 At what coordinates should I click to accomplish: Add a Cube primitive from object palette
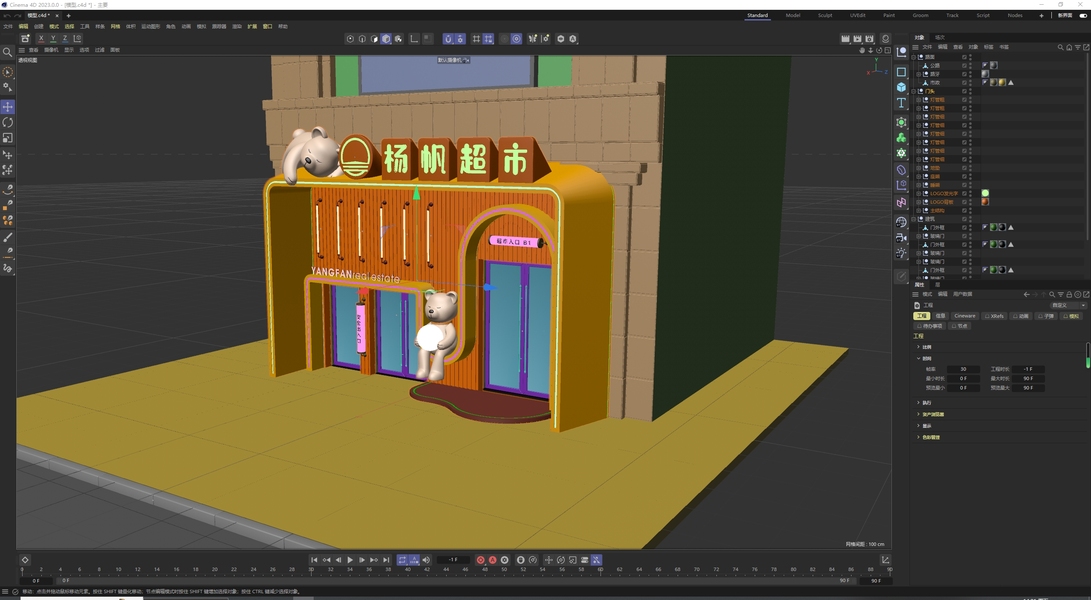(901, 87)
